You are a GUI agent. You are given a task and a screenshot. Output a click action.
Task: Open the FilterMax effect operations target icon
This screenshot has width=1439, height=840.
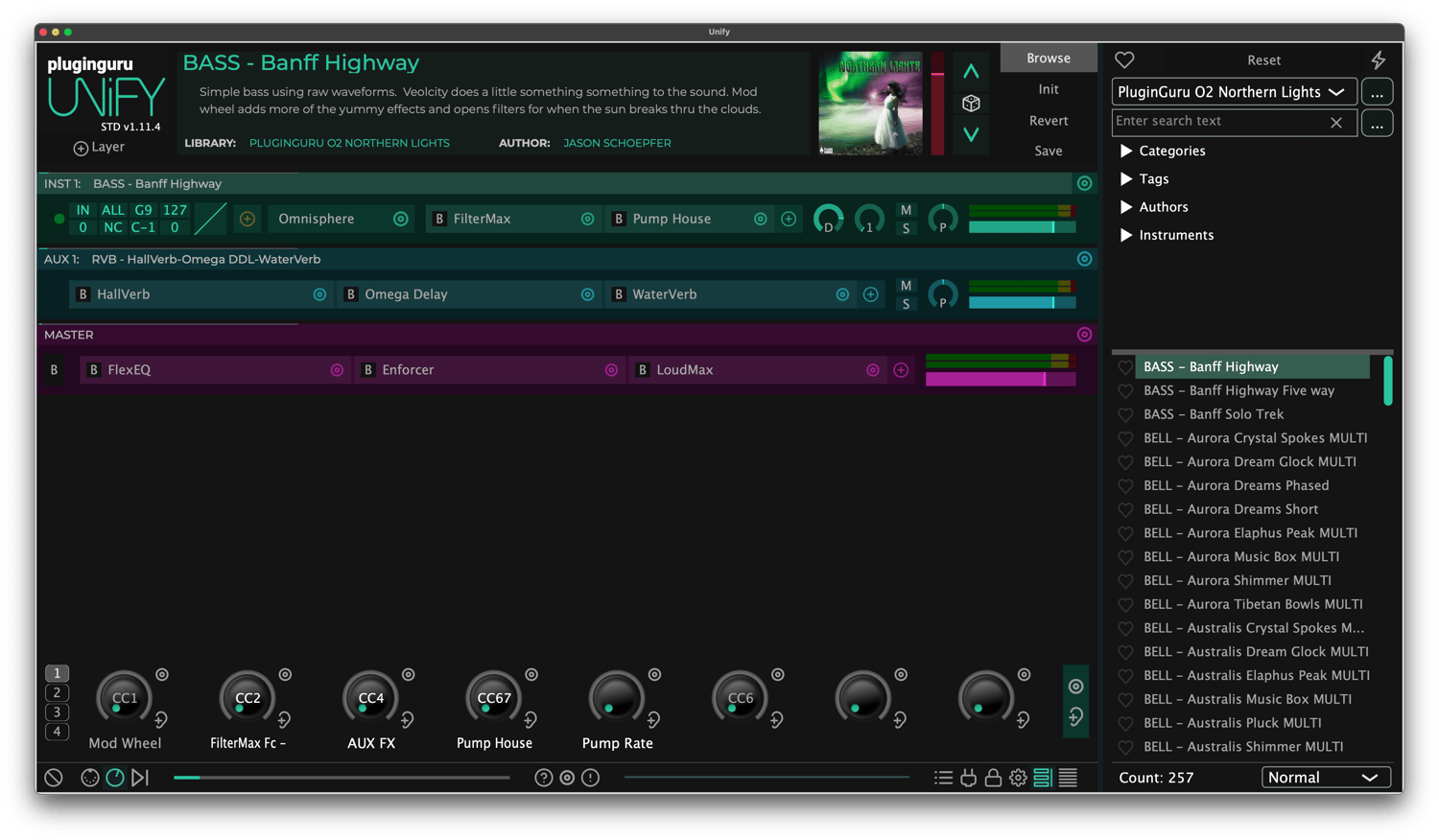pyautogui.click(x=587, y=219)
